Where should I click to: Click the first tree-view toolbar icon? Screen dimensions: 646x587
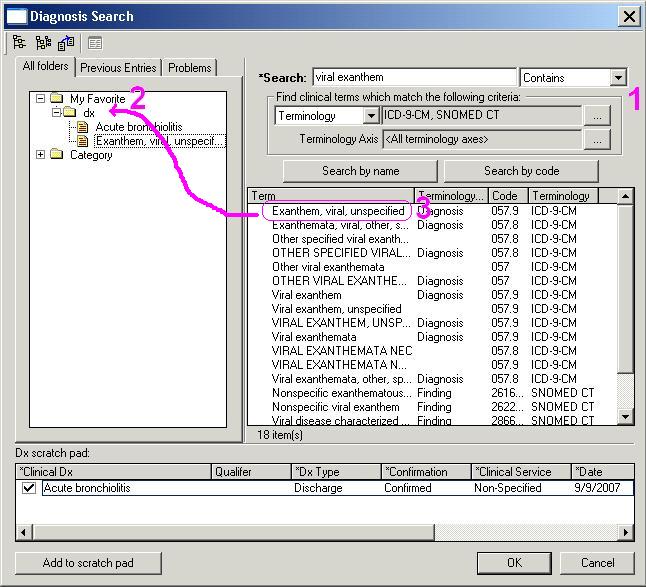[x=19, y=42]
